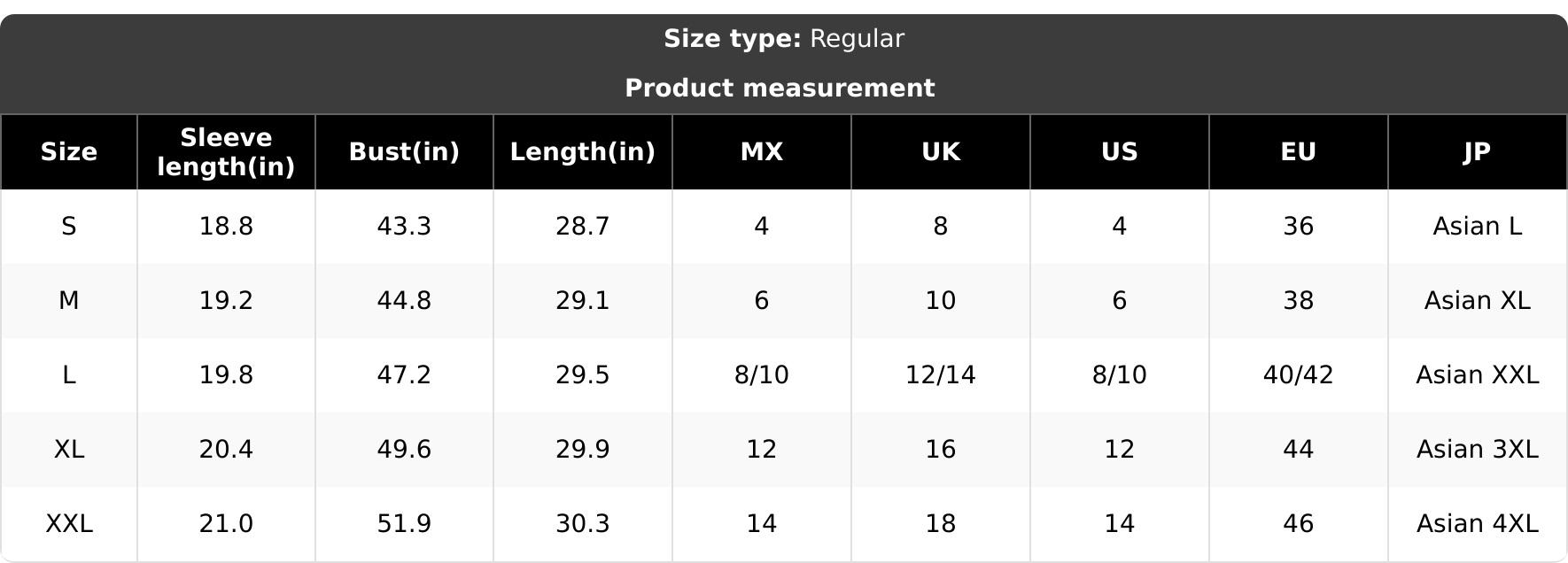Select the JP column header

1478,152
